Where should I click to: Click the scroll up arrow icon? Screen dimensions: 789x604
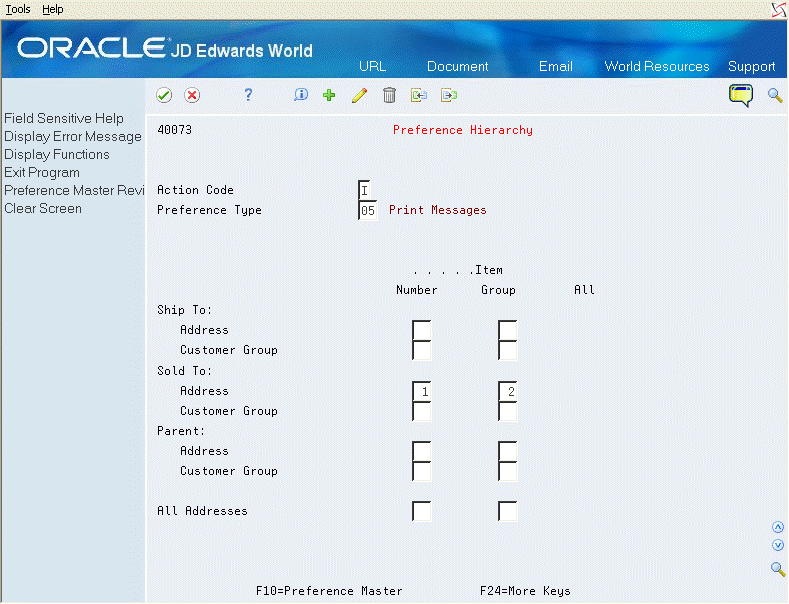(x=778, y=527)
